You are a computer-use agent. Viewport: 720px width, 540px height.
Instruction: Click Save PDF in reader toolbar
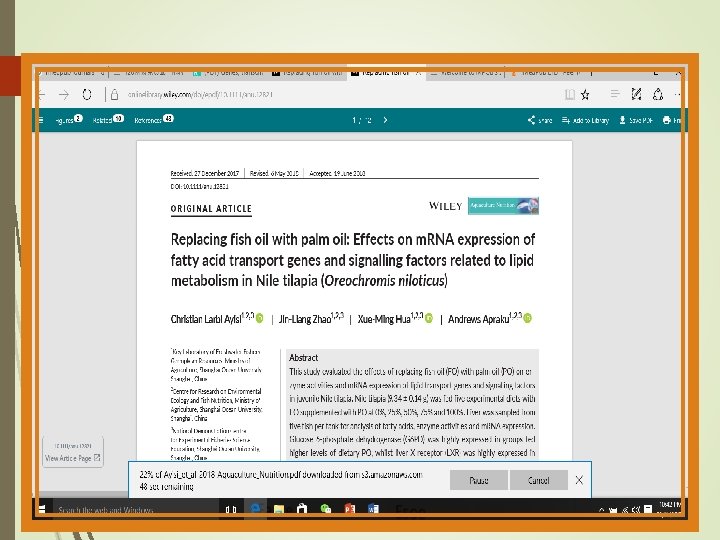pyautogui.click(x=636, y=120)
